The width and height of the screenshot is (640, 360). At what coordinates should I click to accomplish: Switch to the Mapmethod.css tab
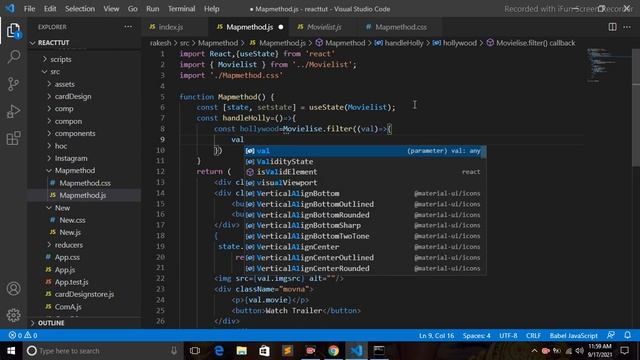401,27
